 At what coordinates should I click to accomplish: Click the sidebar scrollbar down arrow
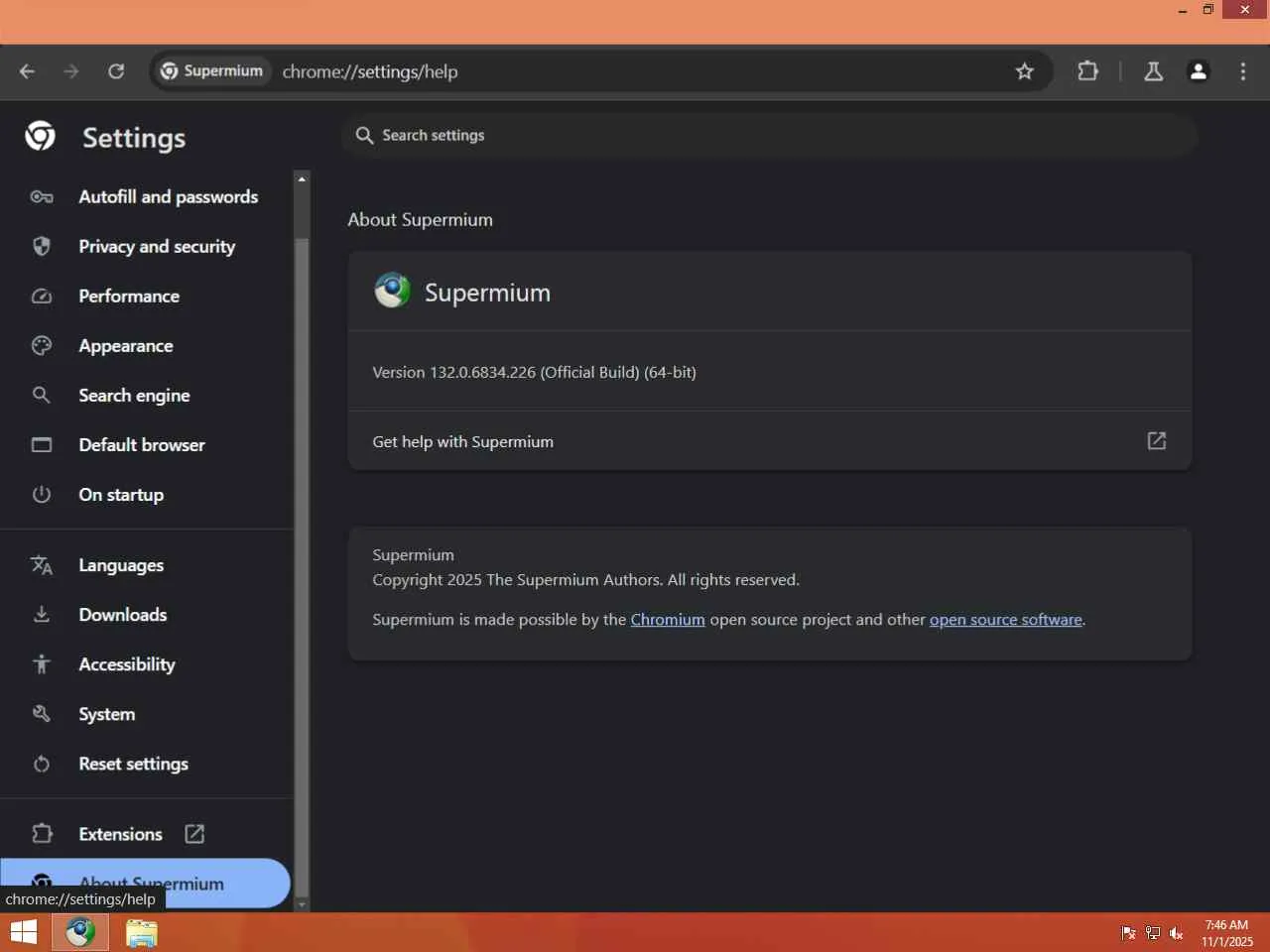pos(302,904)
